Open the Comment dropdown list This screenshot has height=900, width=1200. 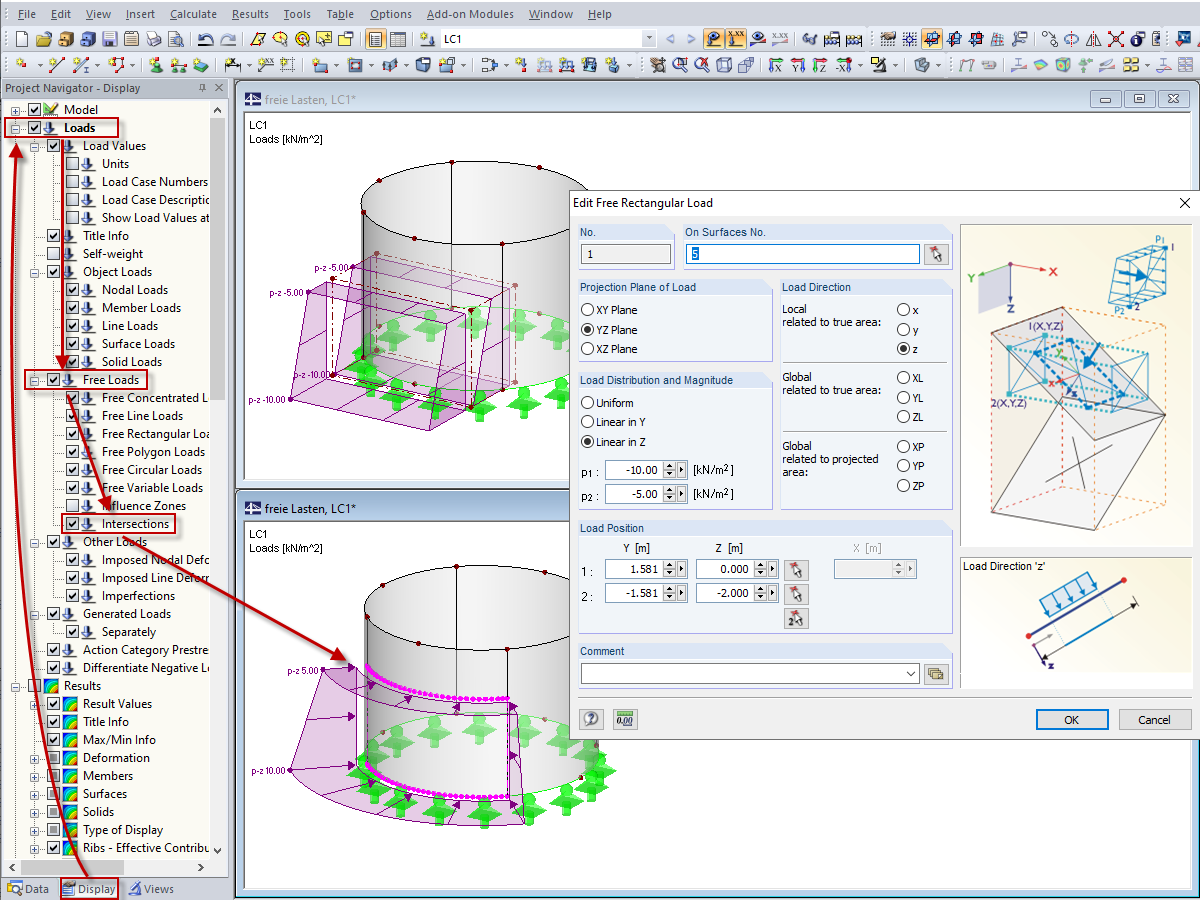tap(912, 674)
